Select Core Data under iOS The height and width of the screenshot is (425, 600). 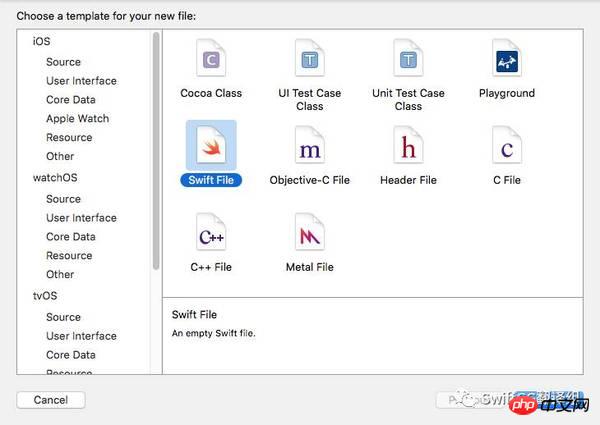(x=71, y=99)
